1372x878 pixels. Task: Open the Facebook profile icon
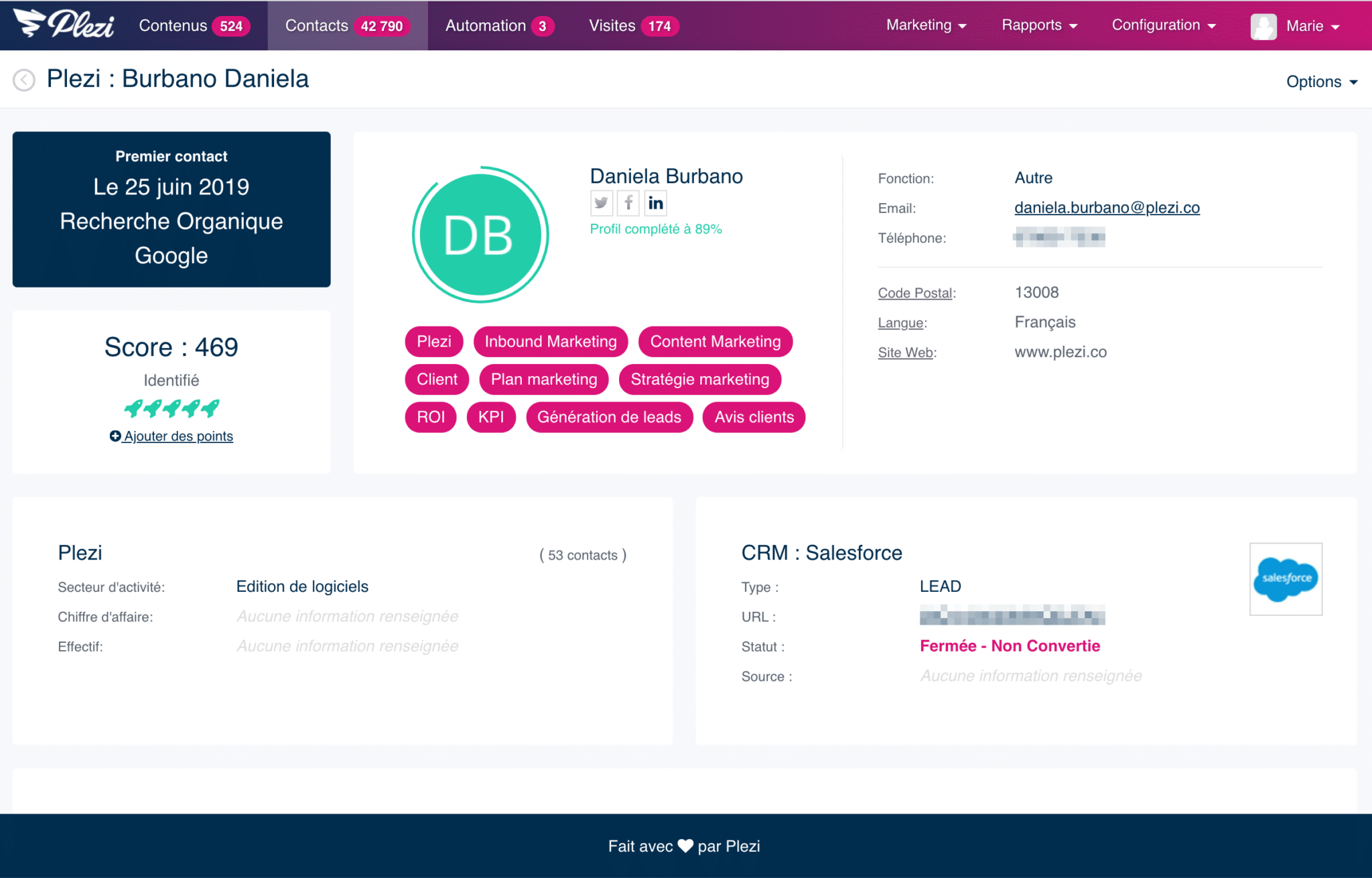[628, 202]
